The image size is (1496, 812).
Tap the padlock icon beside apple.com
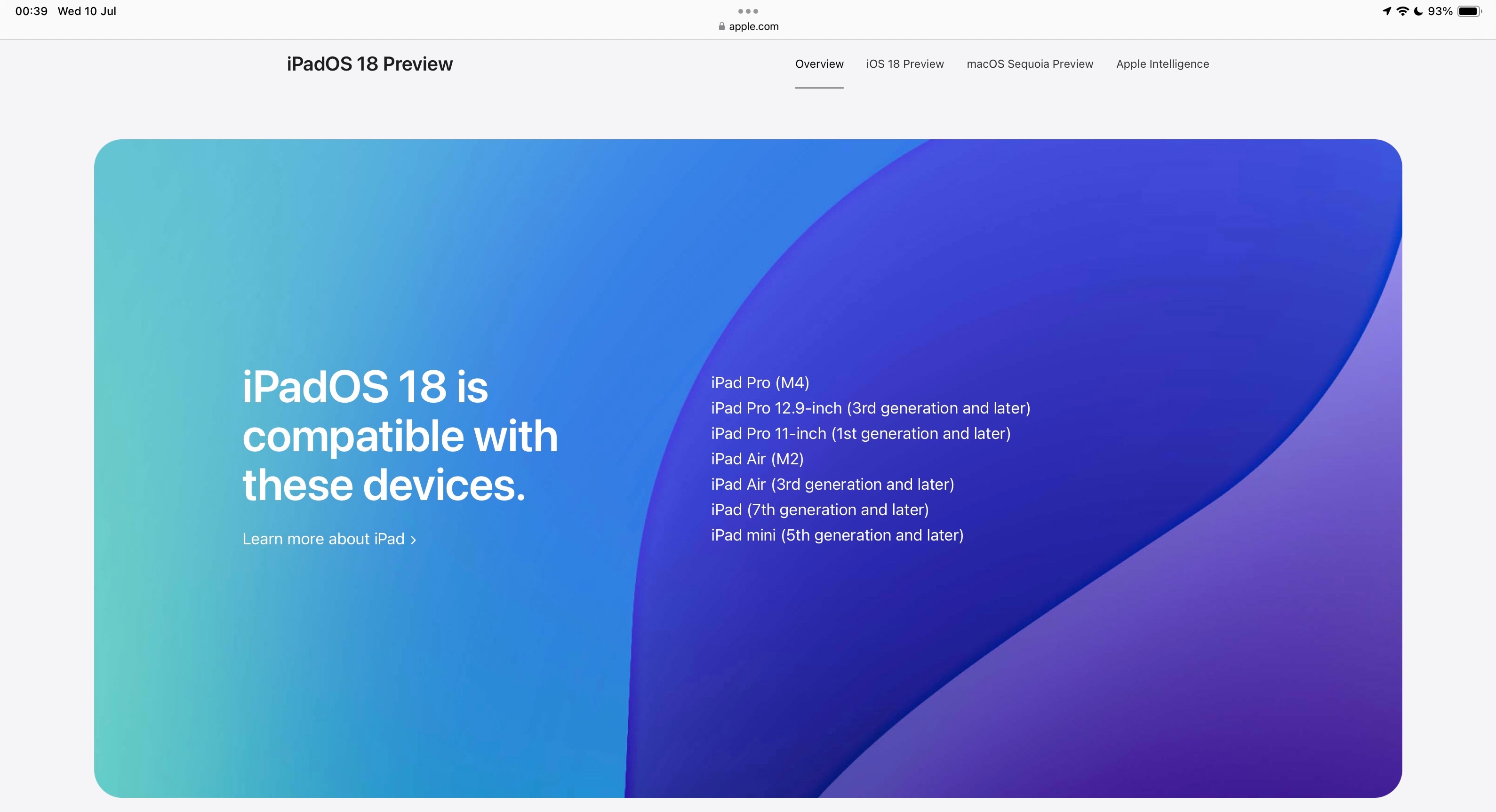pos(722,26)
